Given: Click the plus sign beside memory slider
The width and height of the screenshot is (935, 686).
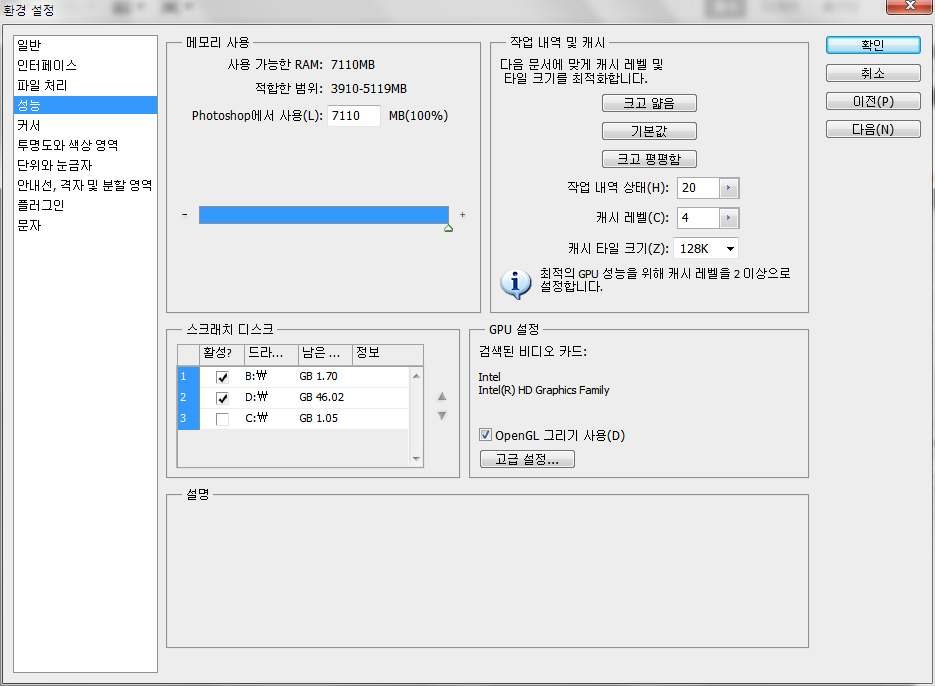Looking at the screenshot, I should click(x=462, y=215).
